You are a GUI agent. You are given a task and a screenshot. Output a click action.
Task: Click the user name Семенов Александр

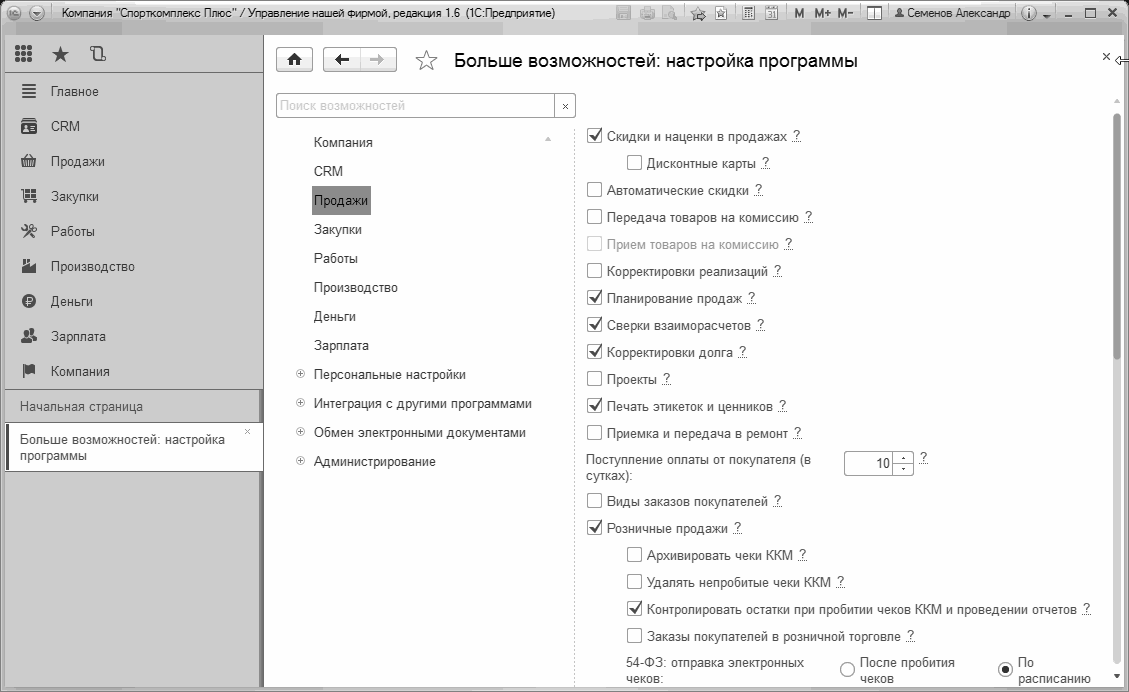click(x=951, y=13)
